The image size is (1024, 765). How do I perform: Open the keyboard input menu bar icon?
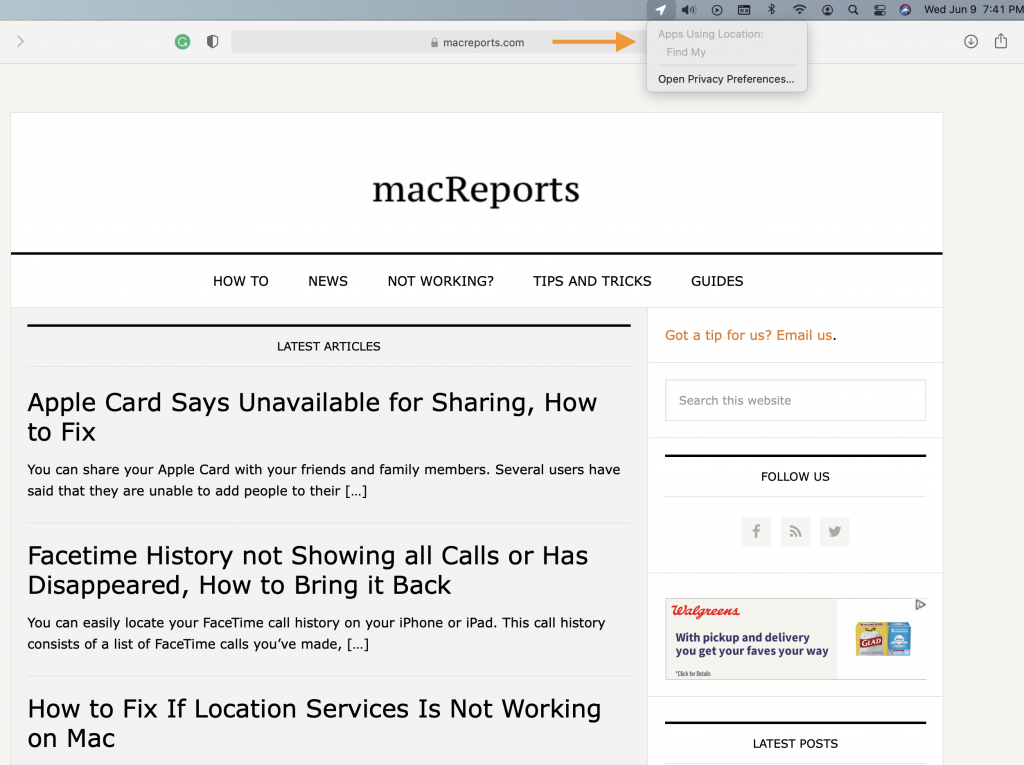(x=744, y=10)
